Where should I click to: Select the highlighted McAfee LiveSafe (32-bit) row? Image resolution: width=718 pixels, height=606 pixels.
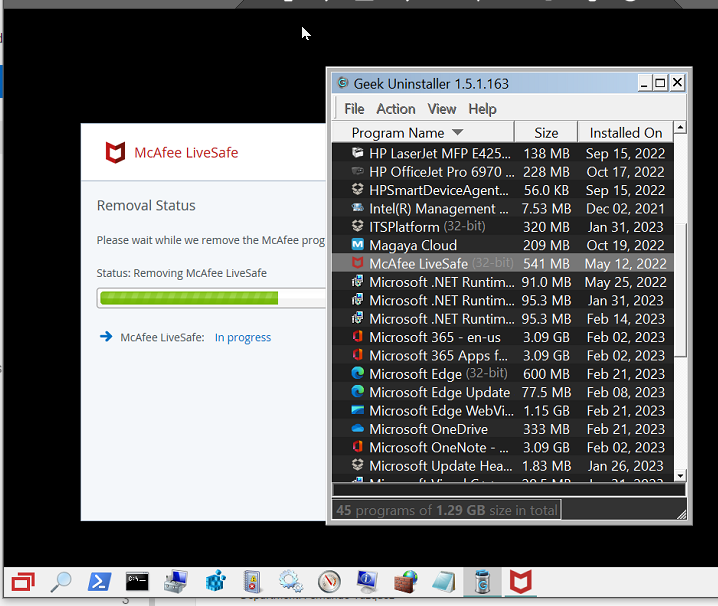pyautogui.click(x=503, y=263)
